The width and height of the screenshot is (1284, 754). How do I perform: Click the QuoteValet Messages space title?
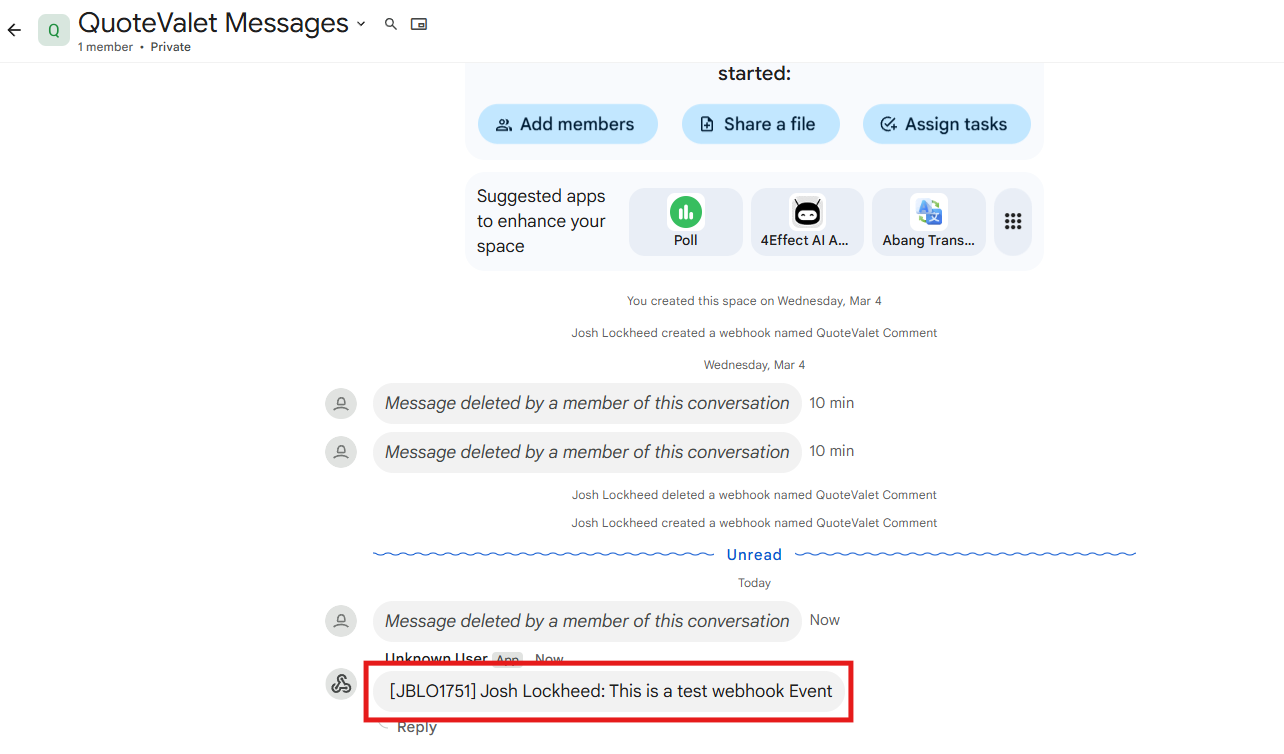(213, 23)
